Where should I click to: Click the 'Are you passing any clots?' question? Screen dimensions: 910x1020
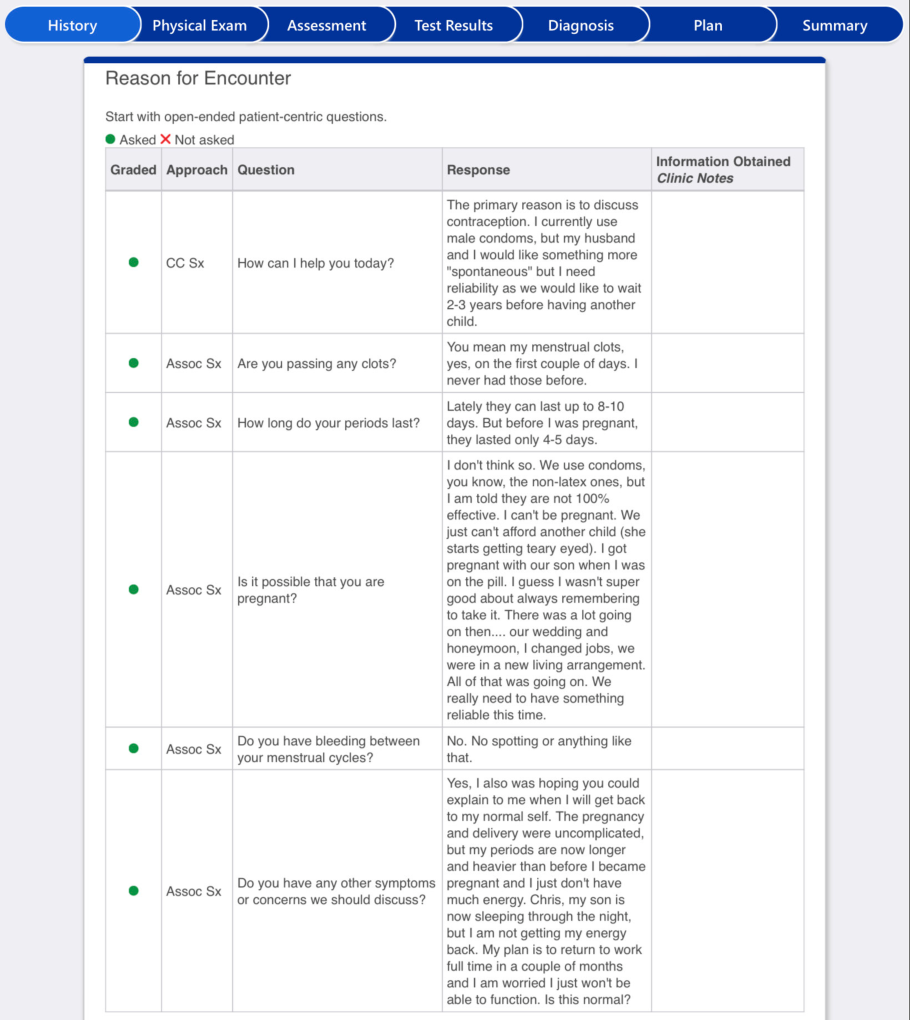point(317,364)
